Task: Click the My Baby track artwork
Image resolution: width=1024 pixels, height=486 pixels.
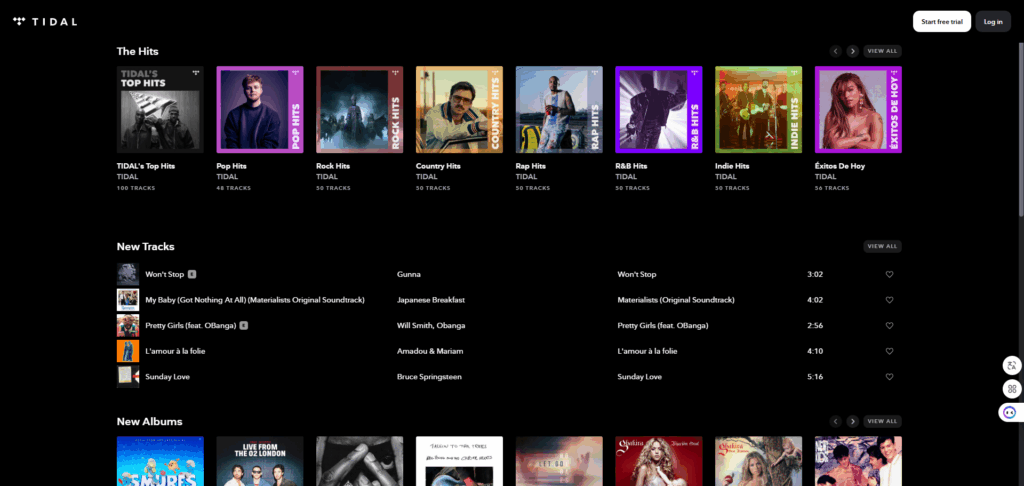Action: (128, 300)
